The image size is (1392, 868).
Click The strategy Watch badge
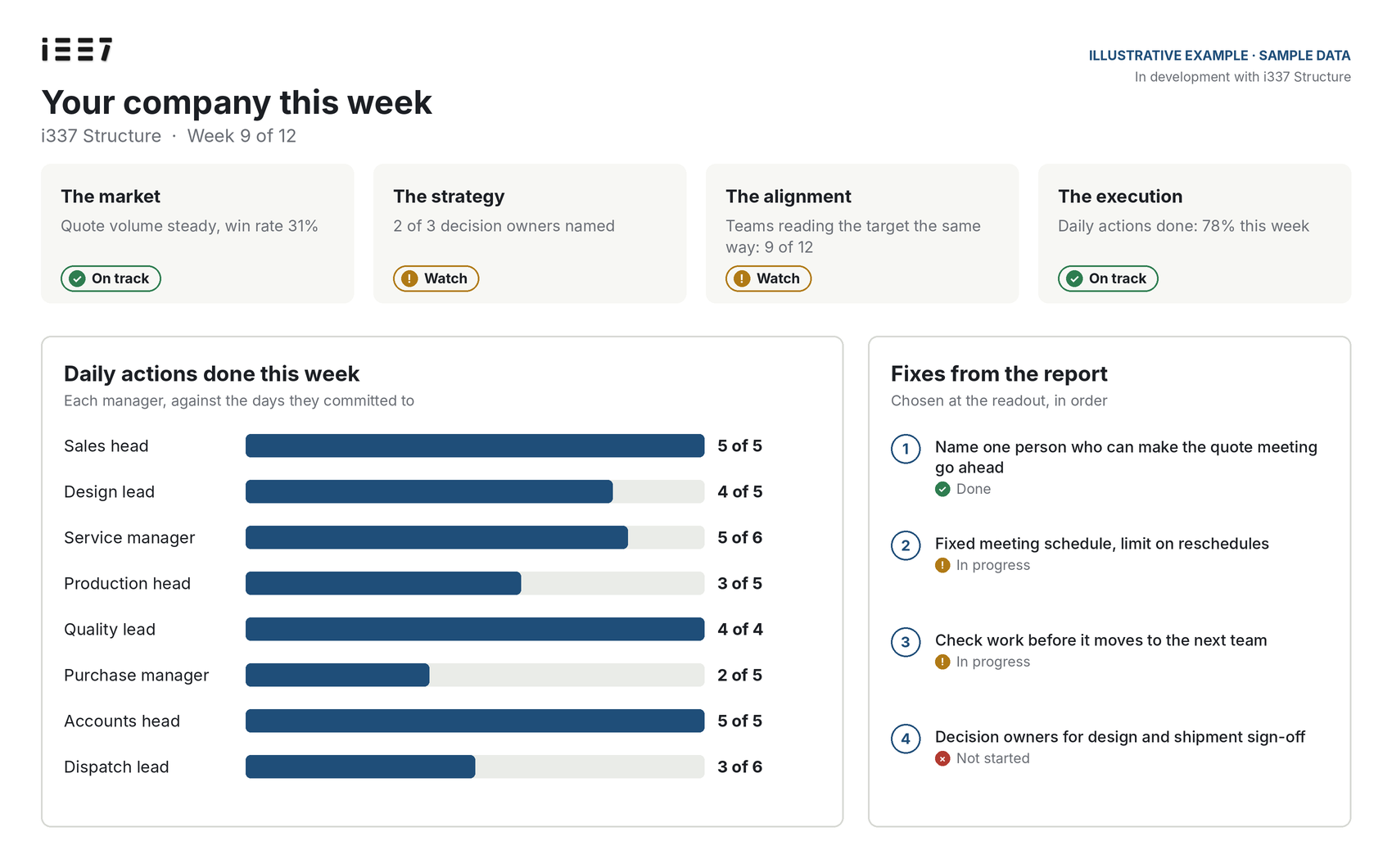tap(436, 278)
